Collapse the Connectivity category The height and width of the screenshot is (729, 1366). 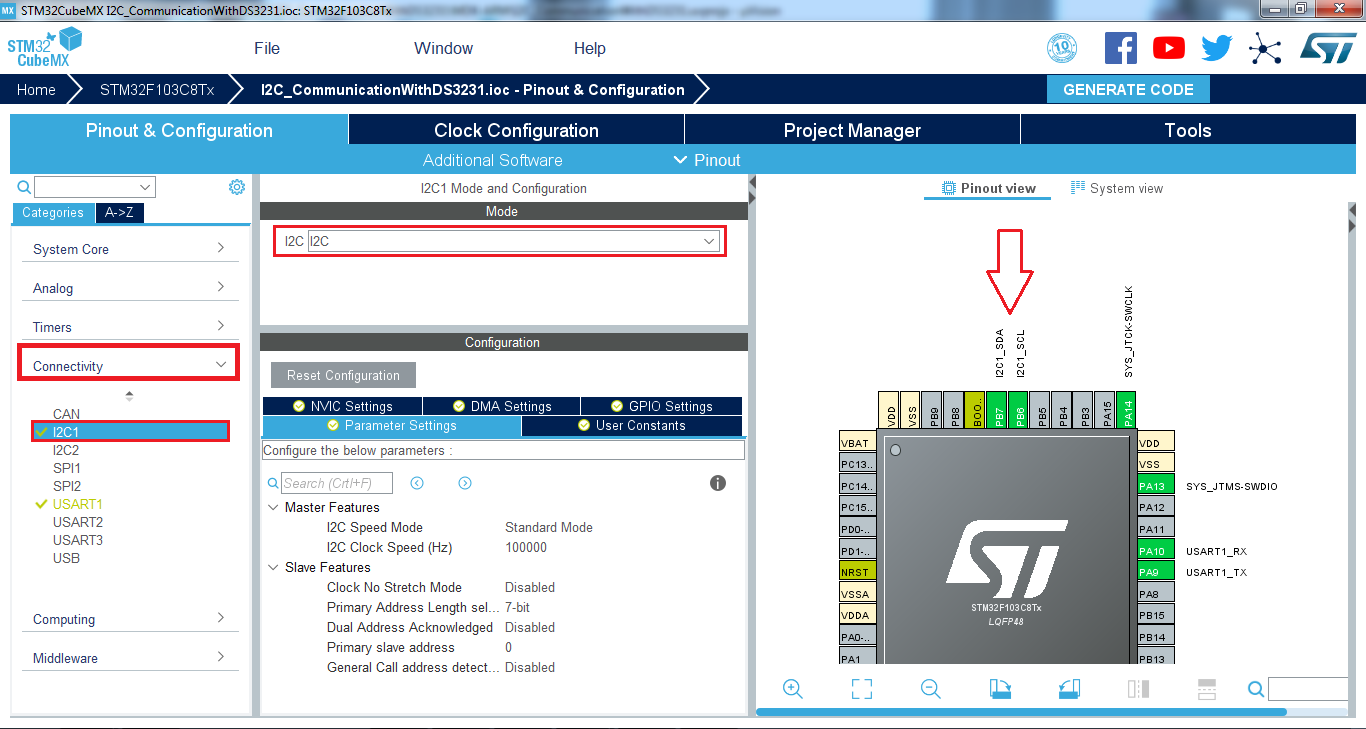129,366
